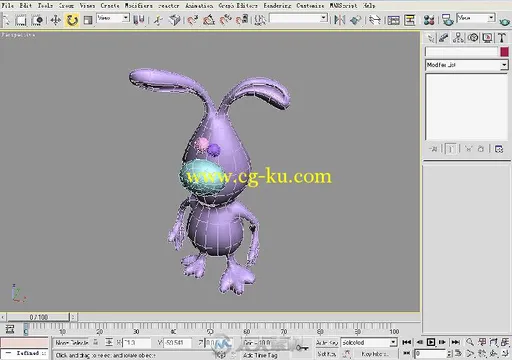Toggle the first magnet Snaps Toggle
This screenshot has width=512, height=360.
pos(192,20)
